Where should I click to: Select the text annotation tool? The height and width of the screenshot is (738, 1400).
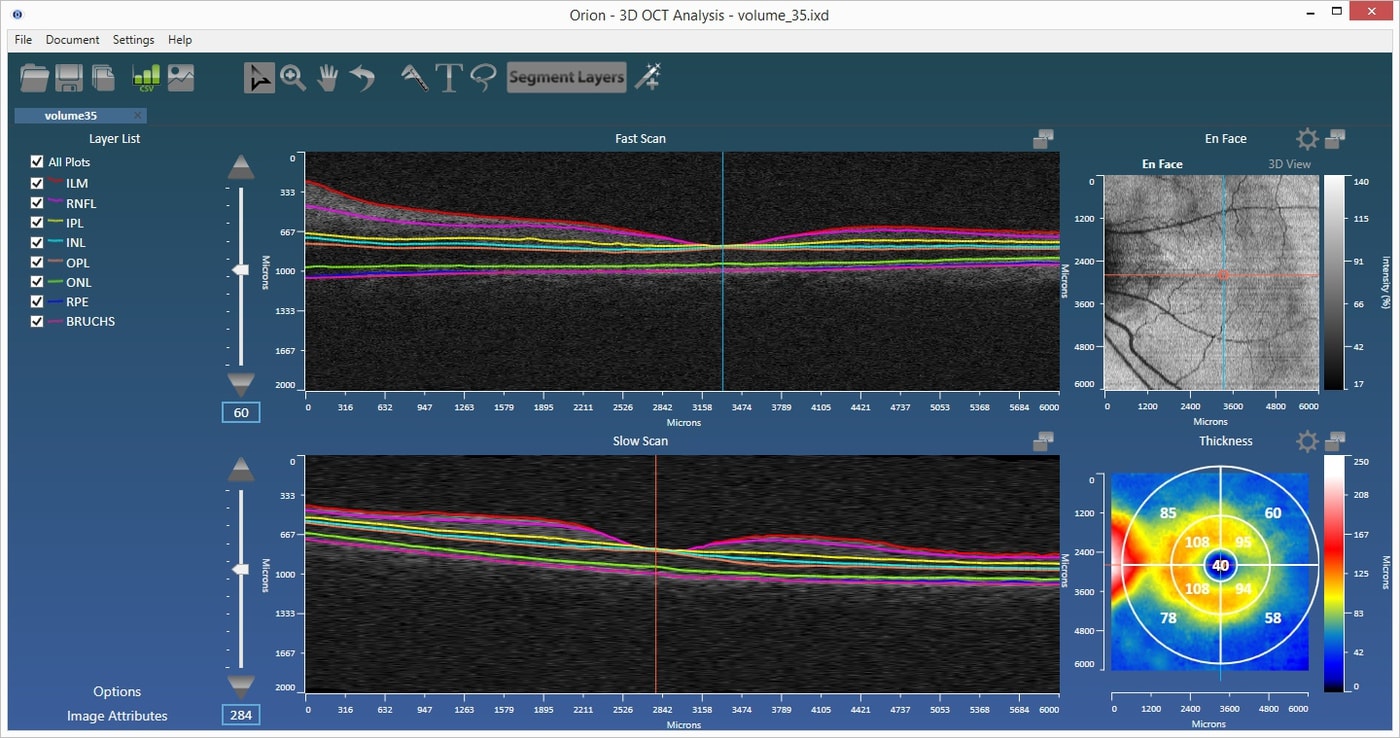[x=449, y=77]
